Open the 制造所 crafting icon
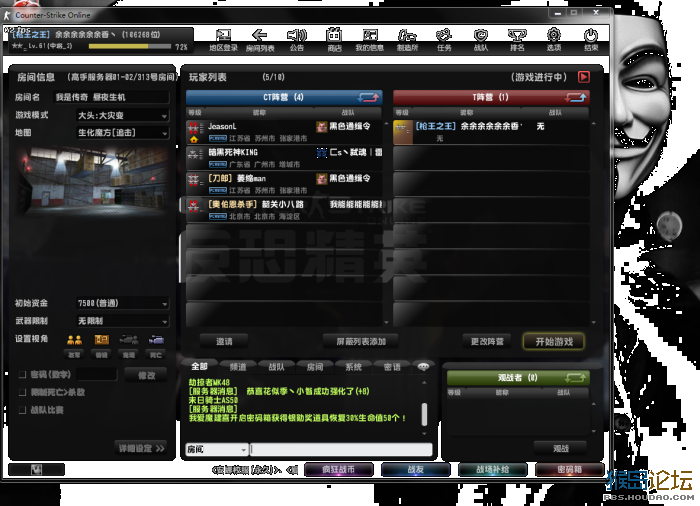This screenshot has width=700, height=506. (407, 40)
